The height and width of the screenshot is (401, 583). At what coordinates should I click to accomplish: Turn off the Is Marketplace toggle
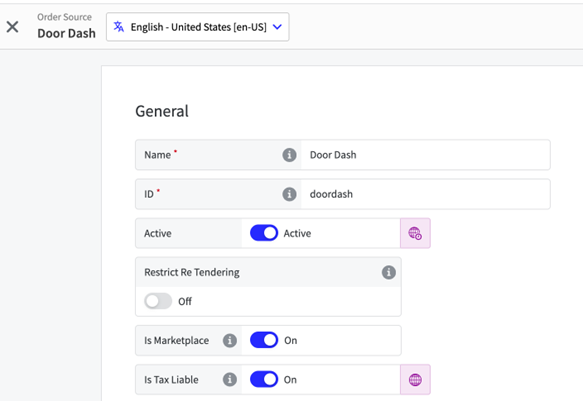264,340
